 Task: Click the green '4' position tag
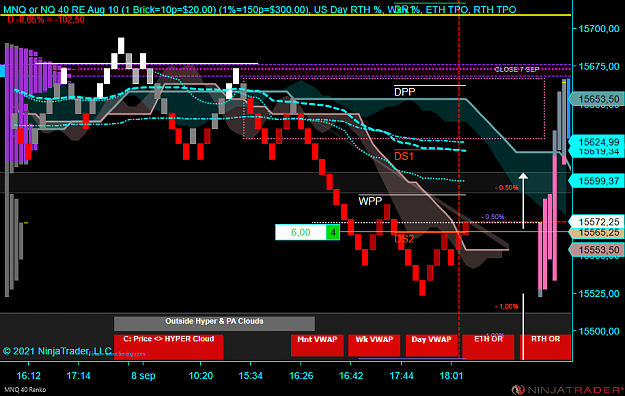pos(333,232)
